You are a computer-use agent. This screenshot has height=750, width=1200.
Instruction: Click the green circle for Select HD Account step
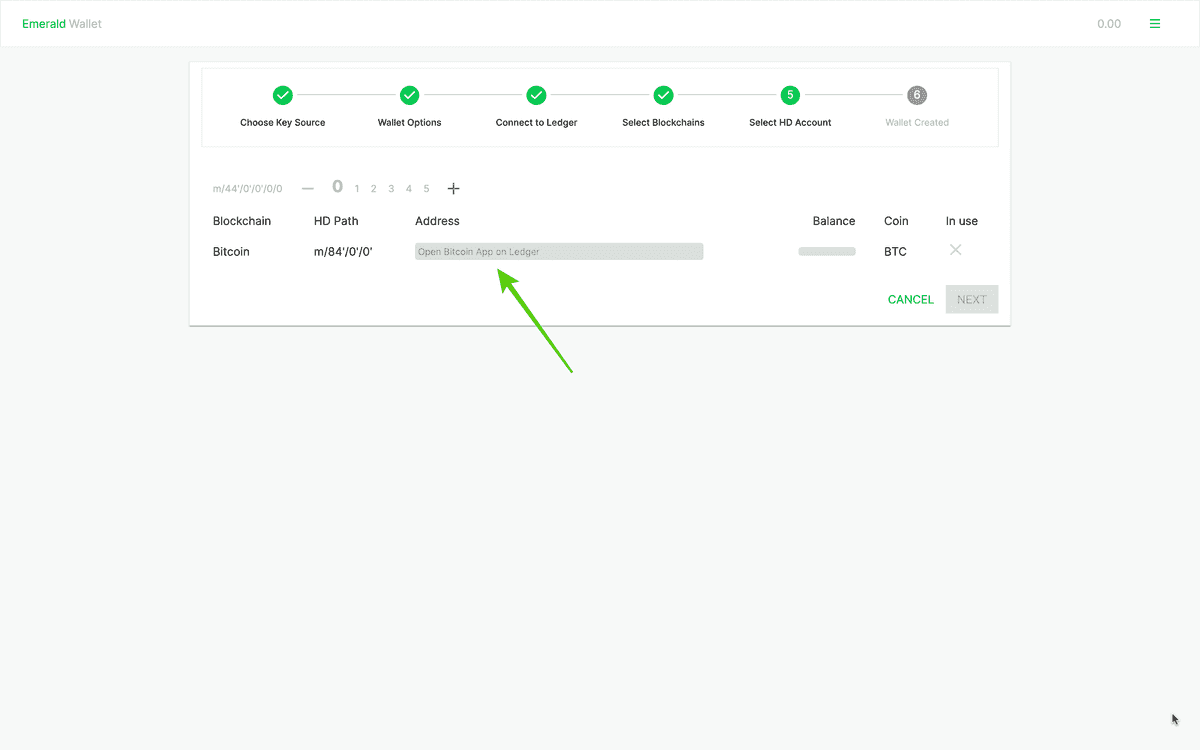pyautogui.click(x=789, y=95)
